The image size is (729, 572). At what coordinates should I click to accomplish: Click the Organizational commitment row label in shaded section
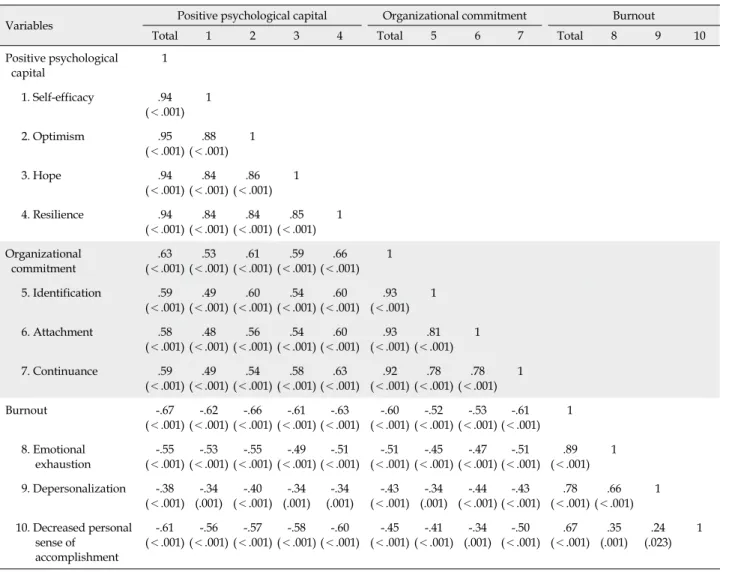[x=43, y=261]
